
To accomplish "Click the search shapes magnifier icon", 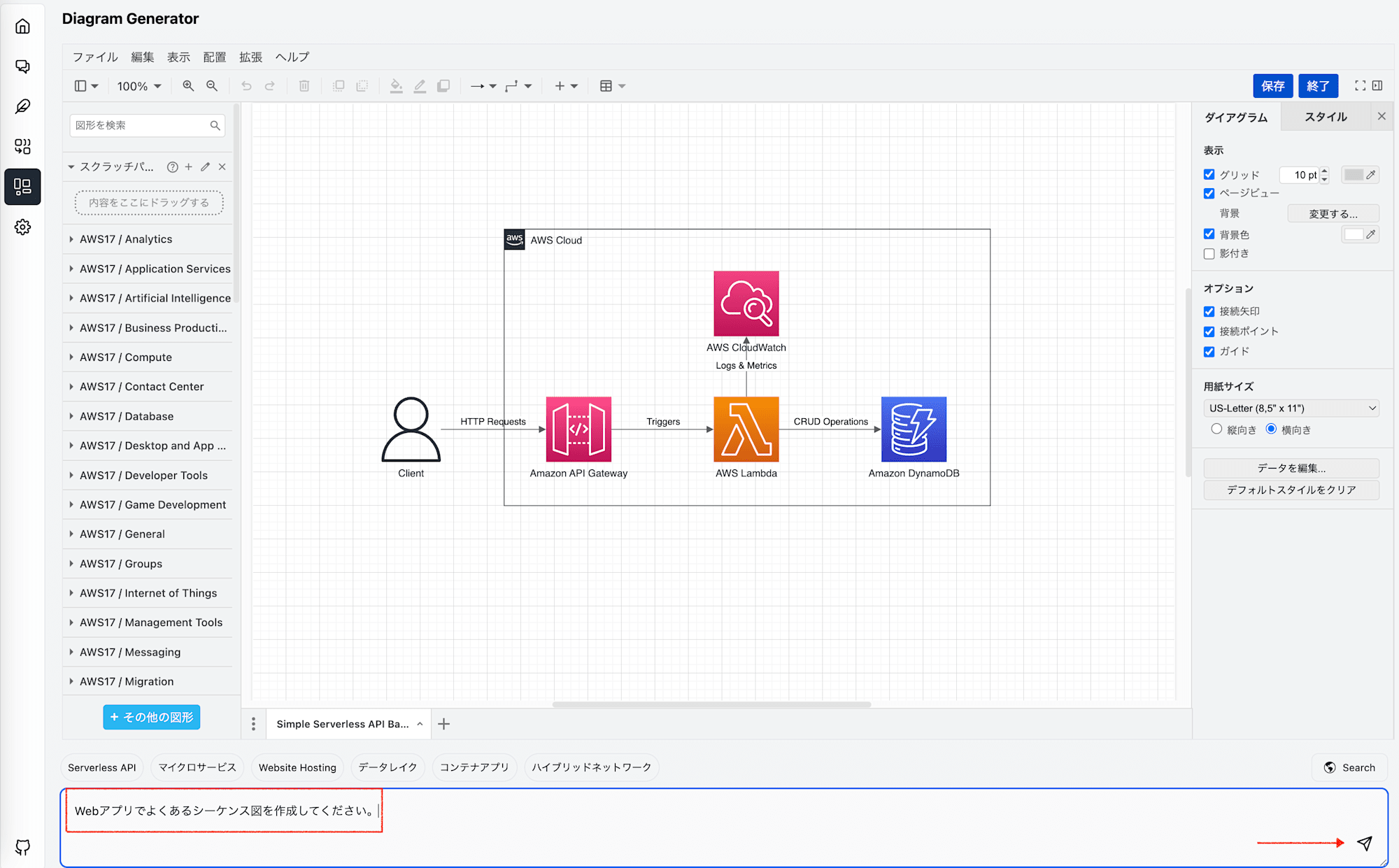I will point(215,125).
